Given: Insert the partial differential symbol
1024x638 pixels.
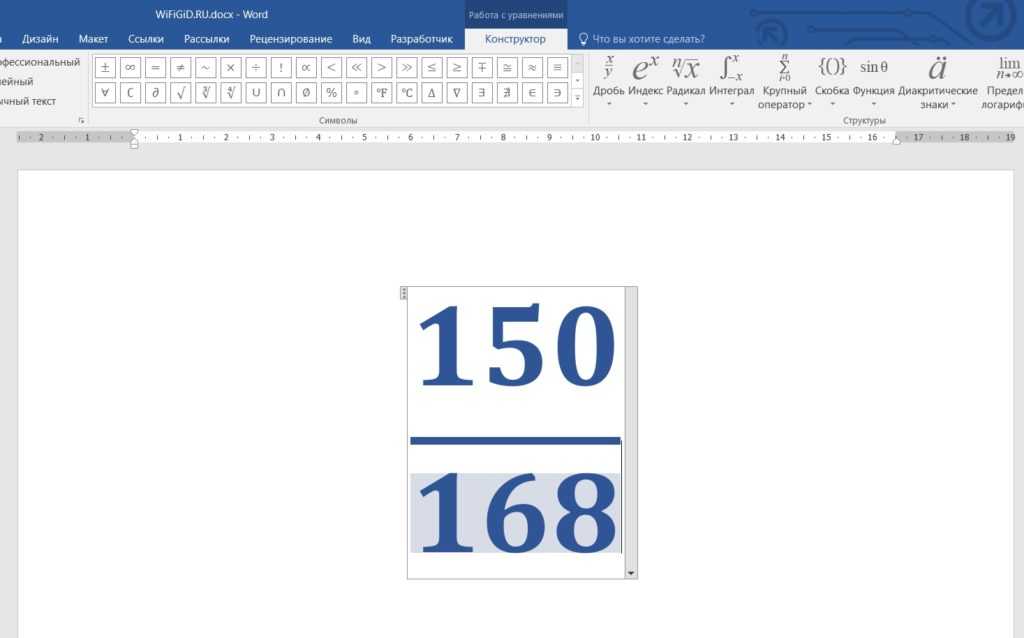Looking at the screenshot, I should tap(155, 93).
